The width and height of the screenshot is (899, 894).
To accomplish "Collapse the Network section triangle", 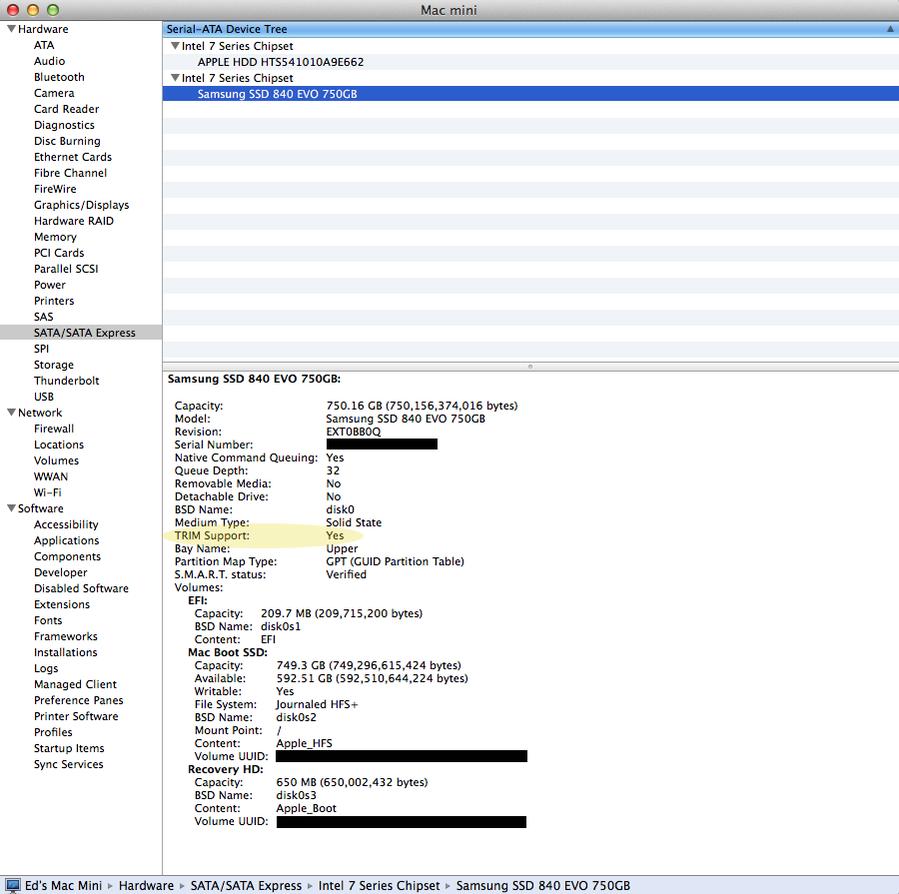I will pyautogui.click(x=11, y=412).
